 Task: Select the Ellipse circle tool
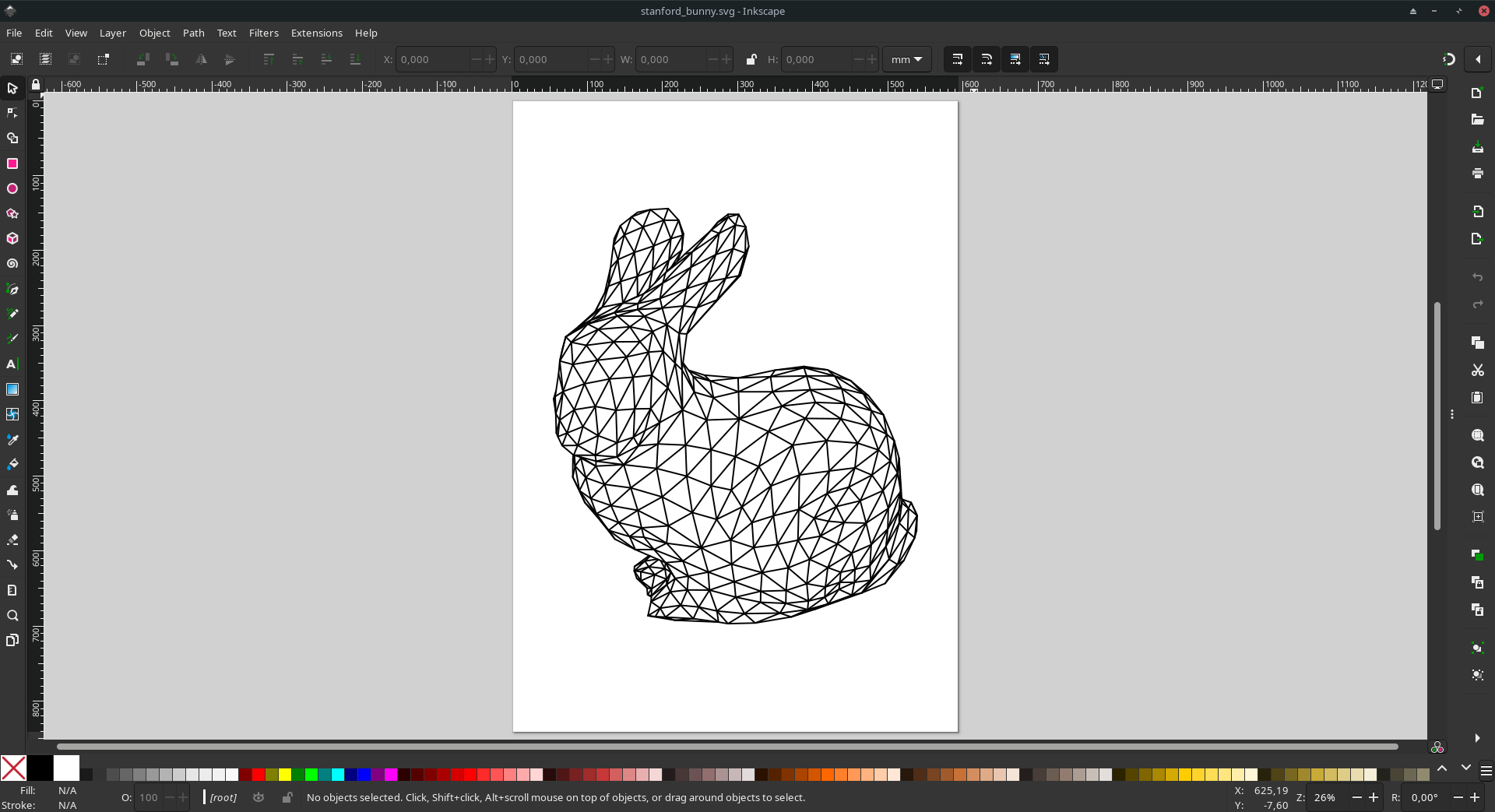tap(12, 188)
